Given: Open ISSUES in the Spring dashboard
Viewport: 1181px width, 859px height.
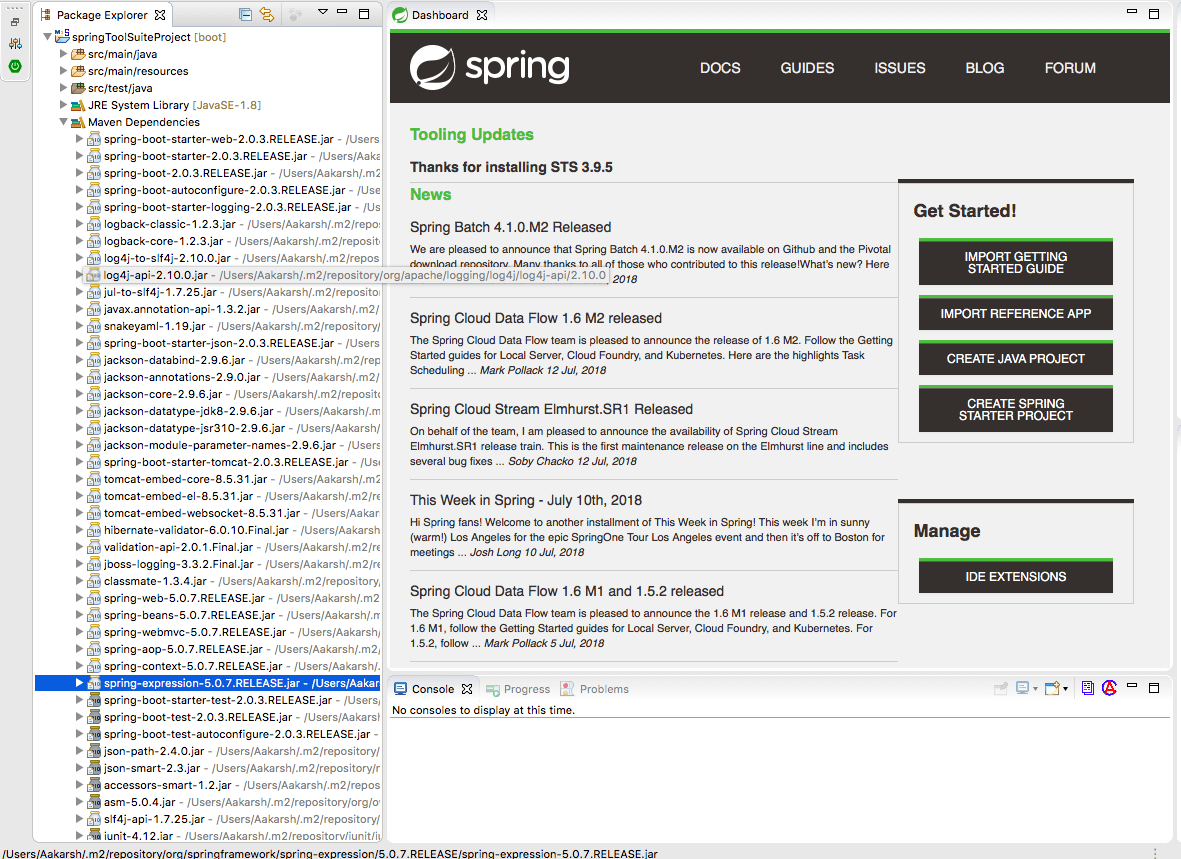Looking at the screenshot, I should pos(899,68).
